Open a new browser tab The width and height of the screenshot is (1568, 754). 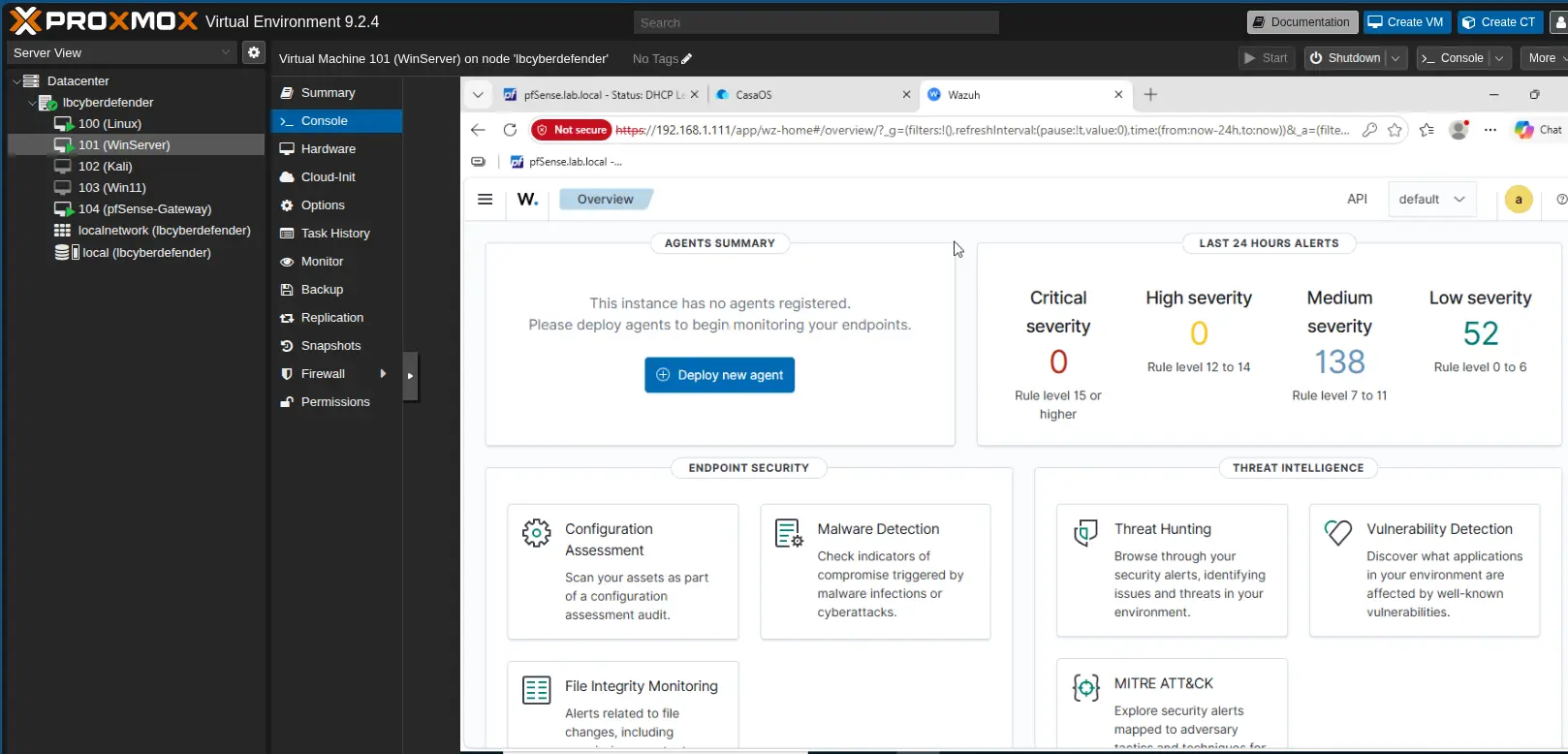click(1150, 95)
